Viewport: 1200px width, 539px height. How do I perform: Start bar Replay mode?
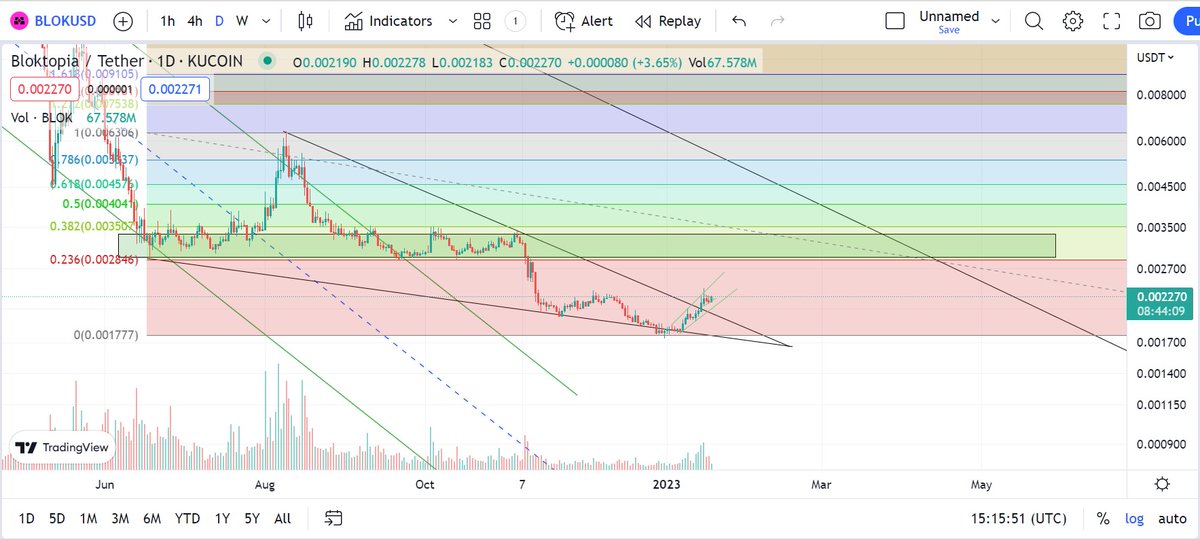tap(668, 21)
